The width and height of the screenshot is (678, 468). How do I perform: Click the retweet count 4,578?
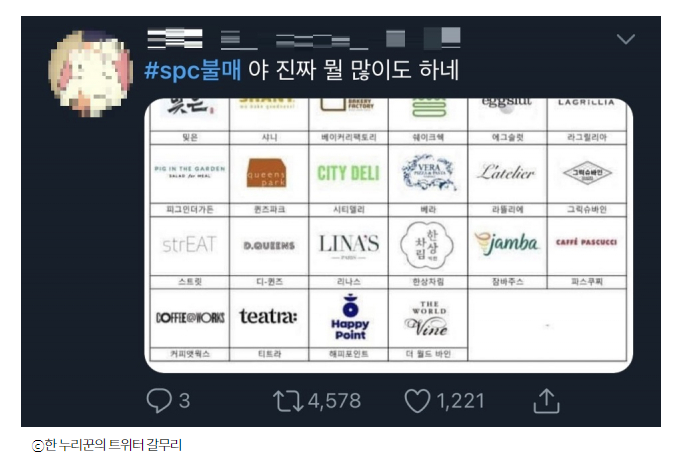pyautogui.click(x=334, y=401)
